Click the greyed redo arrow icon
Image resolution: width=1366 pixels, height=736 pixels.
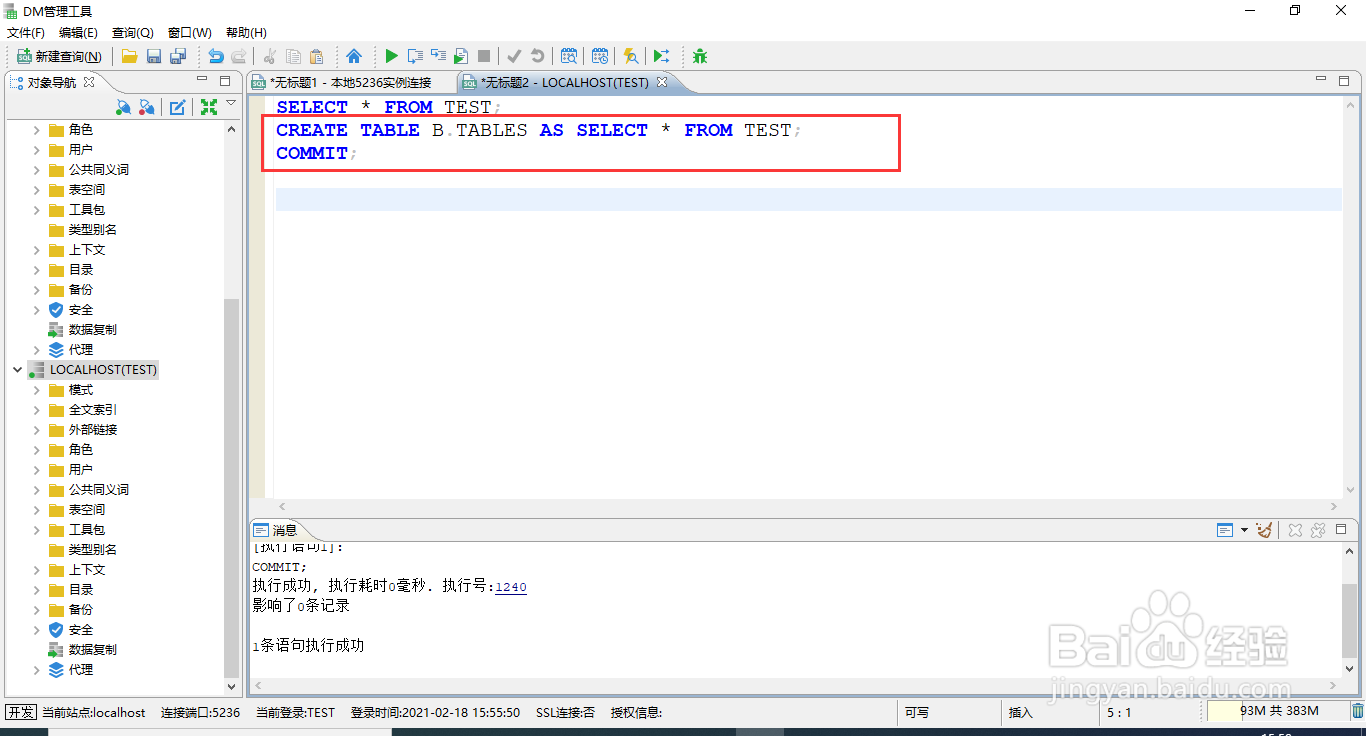click(239, 57)
